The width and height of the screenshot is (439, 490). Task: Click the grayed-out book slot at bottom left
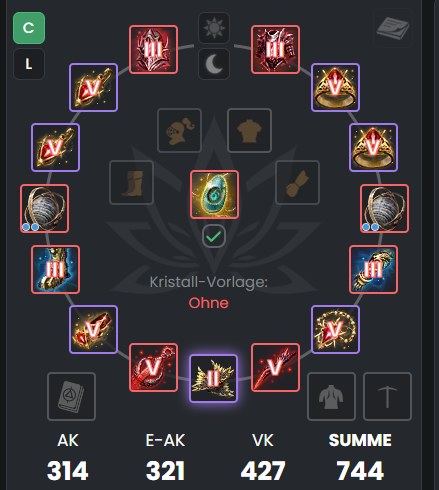point(71,397)
